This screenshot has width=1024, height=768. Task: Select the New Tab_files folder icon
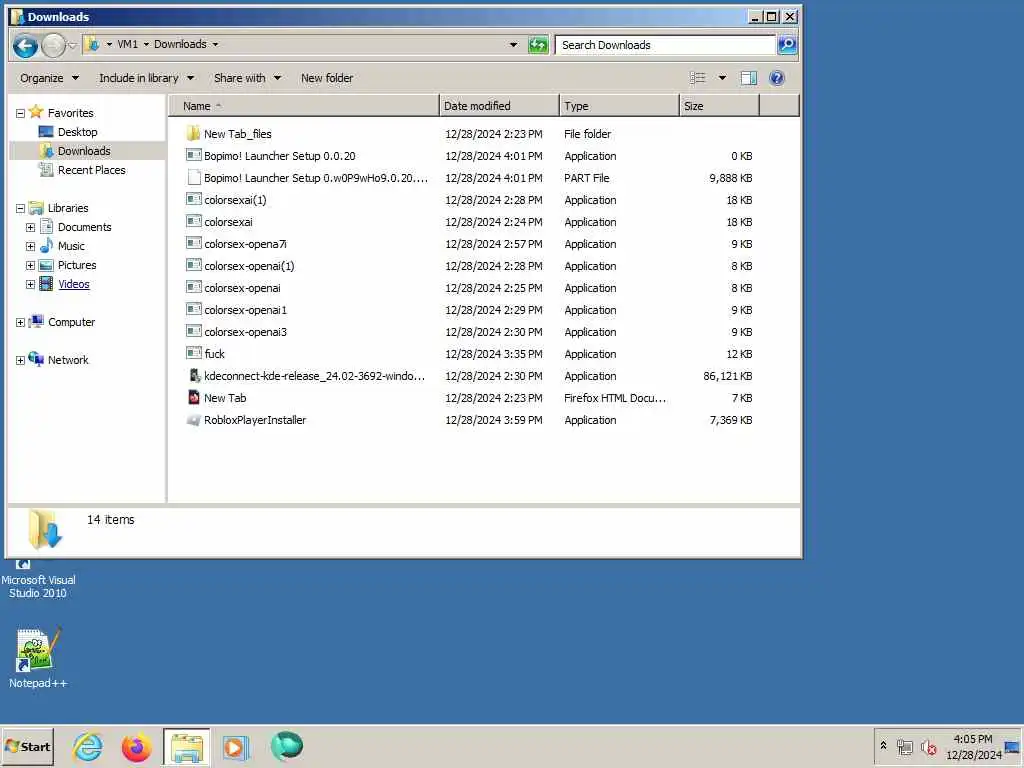point(193,134)
